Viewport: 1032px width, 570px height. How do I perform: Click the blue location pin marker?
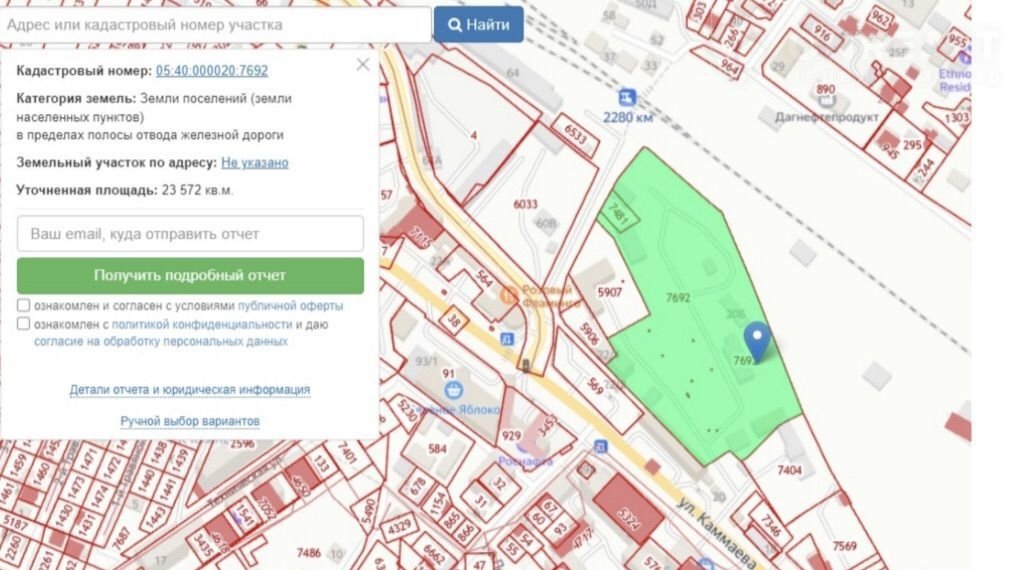(x=759, y=340)
